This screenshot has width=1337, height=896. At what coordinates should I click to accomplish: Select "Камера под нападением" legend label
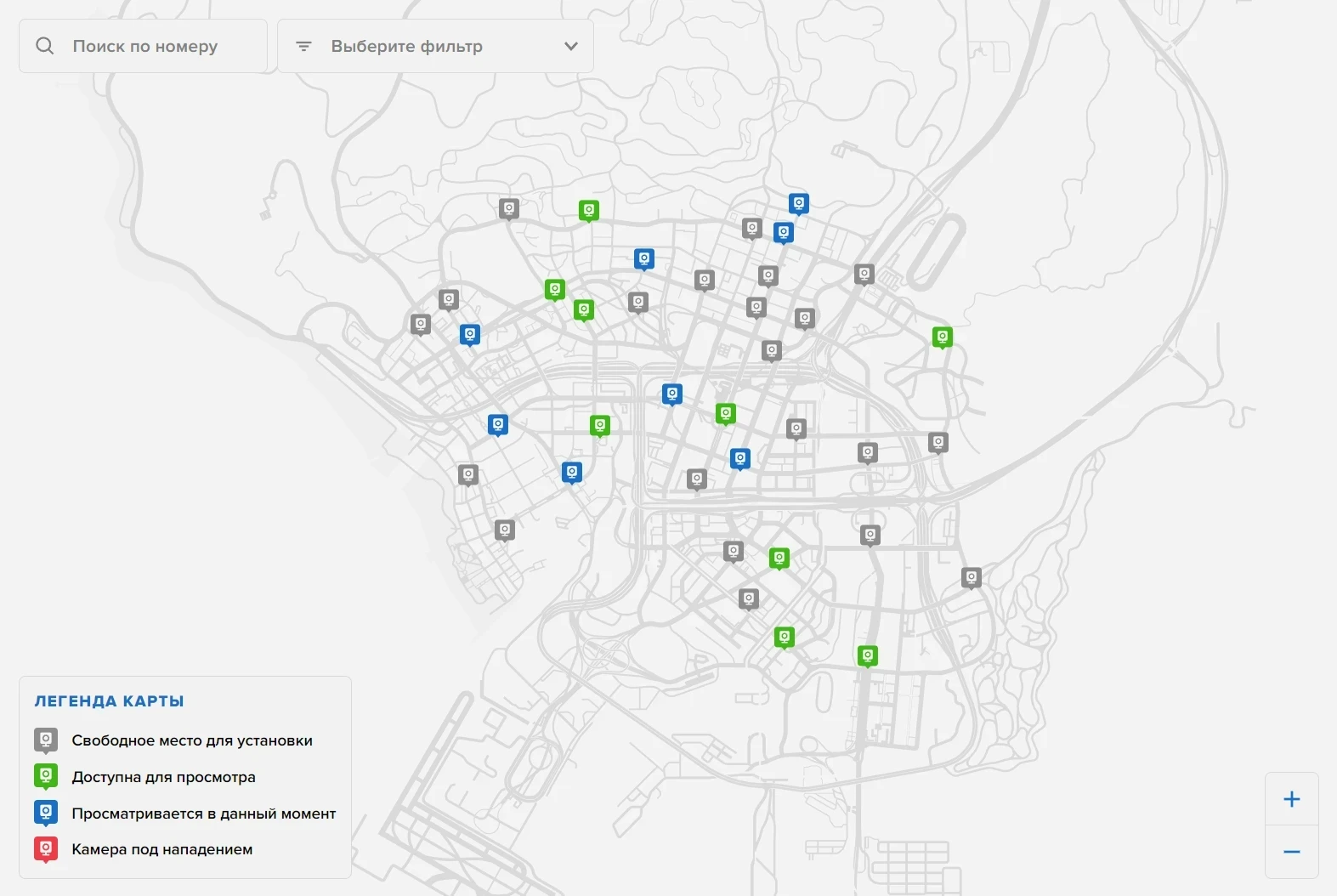tap(161, 849)
